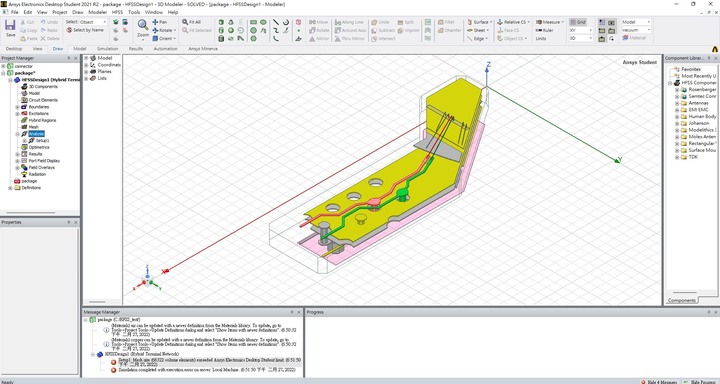Expand the Model node in the history tree
The width and height of the screenshot is (720, 384).
tap(86, 58)
